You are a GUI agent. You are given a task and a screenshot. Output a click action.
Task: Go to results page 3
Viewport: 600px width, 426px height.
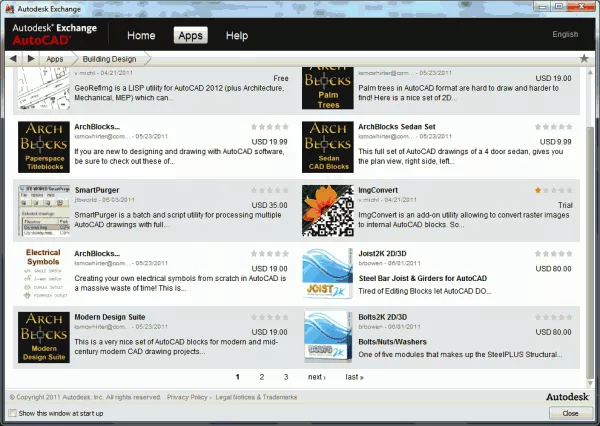(x=286, y=377)
